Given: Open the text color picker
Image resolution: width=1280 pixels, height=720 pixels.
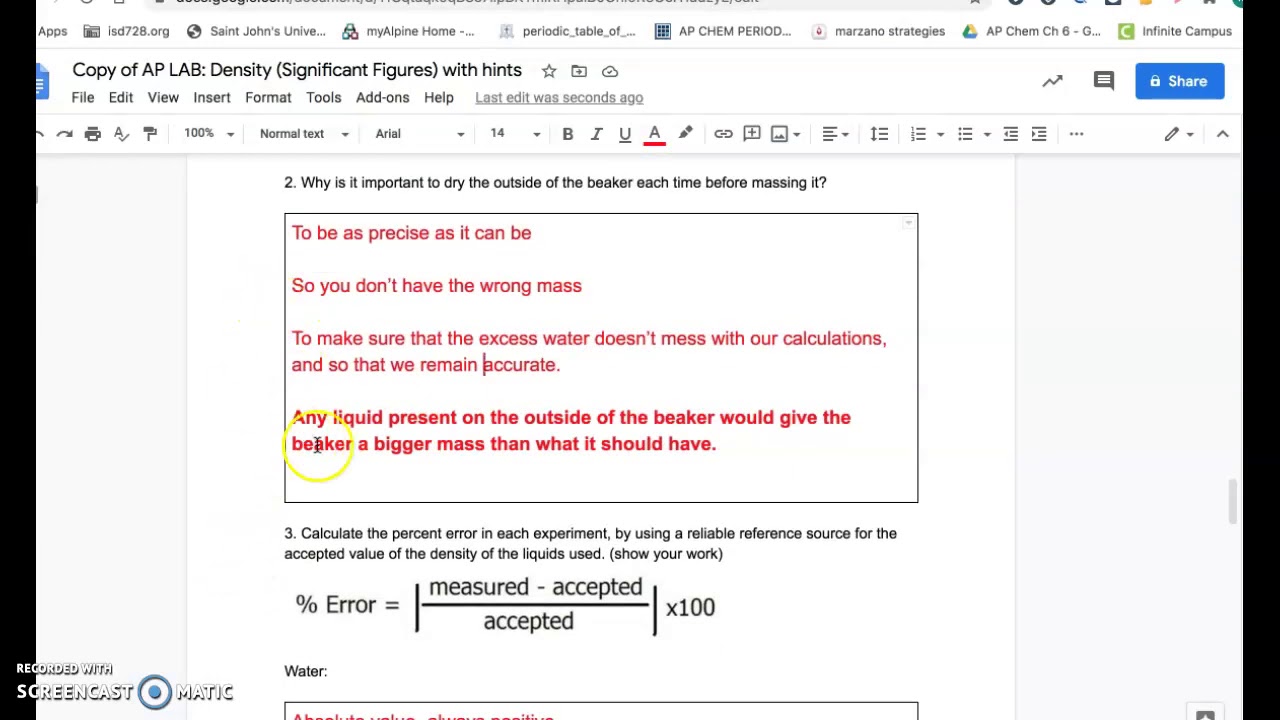Looking at the screenshot, I should [655, 134].
